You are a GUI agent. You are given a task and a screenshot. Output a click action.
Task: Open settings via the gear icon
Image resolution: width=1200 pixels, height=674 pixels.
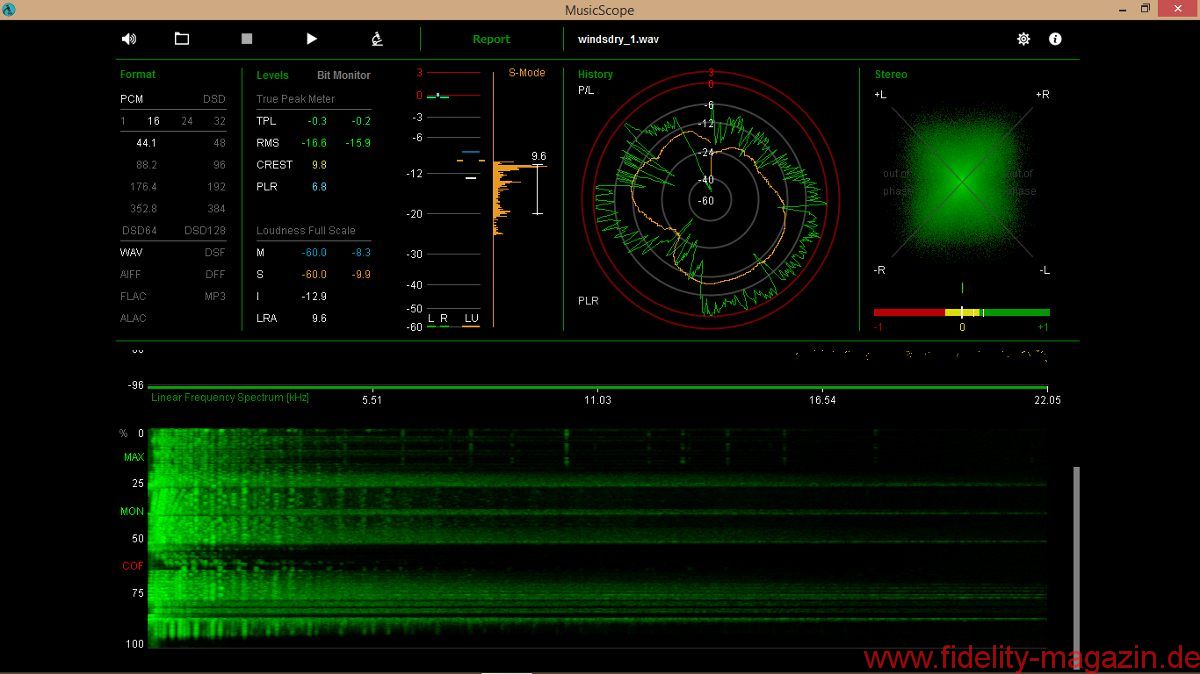click(1023, 39)
